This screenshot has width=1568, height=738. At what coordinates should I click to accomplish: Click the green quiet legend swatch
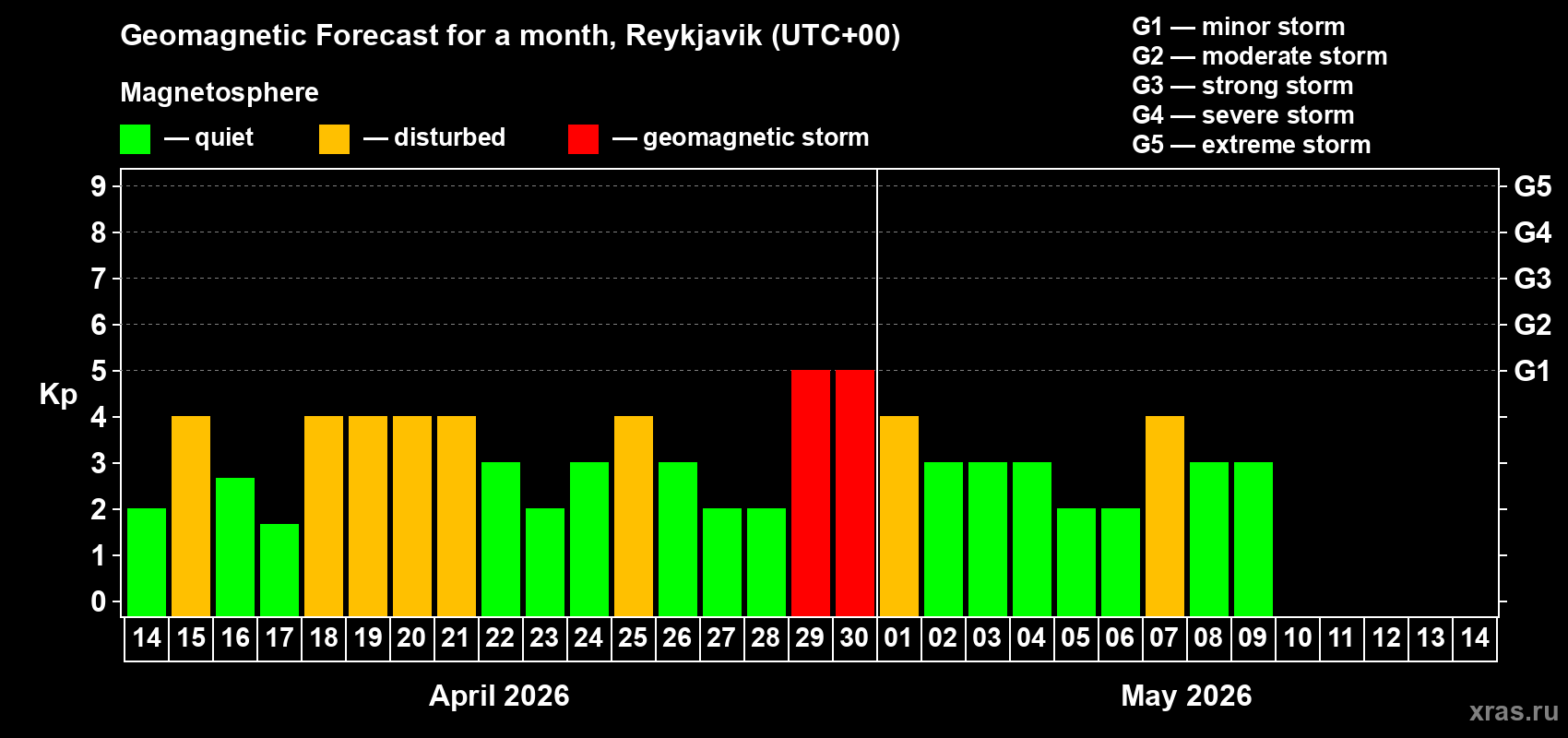(135, 139)
